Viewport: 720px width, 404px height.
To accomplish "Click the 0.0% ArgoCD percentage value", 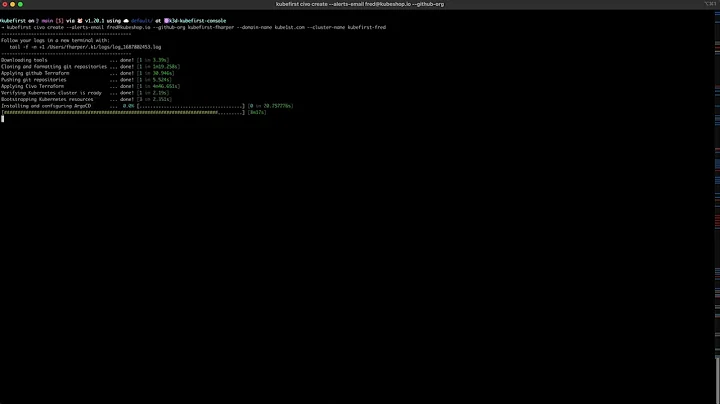I will [129, 106].
